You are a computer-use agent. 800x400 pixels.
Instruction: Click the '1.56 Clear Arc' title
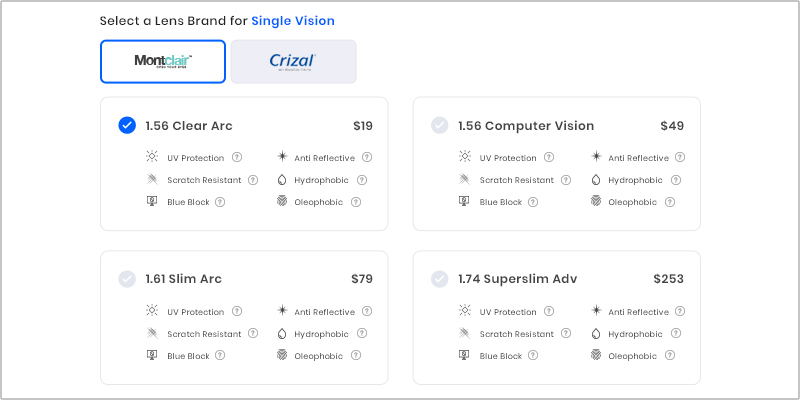tap(189, 126)
